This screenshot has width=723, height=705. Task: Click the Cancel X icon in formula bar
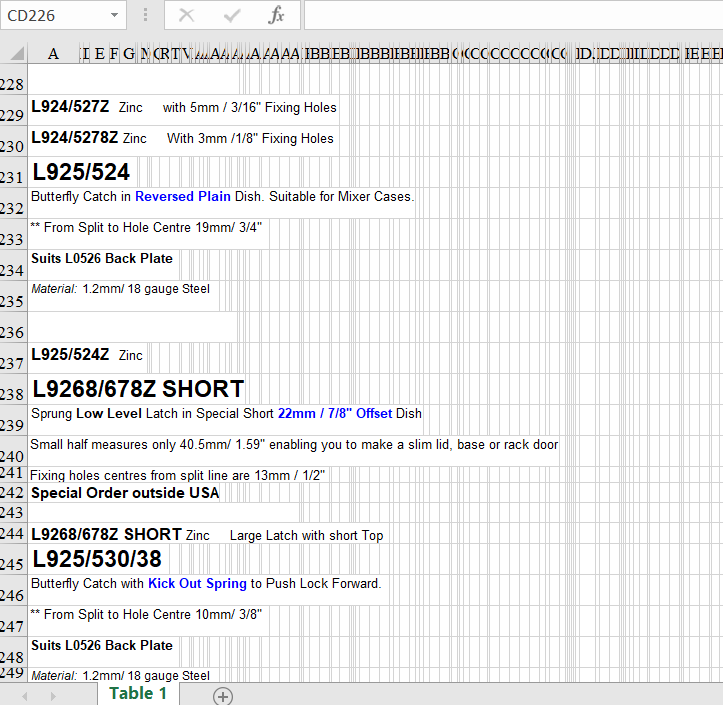(x=187, y=15)
